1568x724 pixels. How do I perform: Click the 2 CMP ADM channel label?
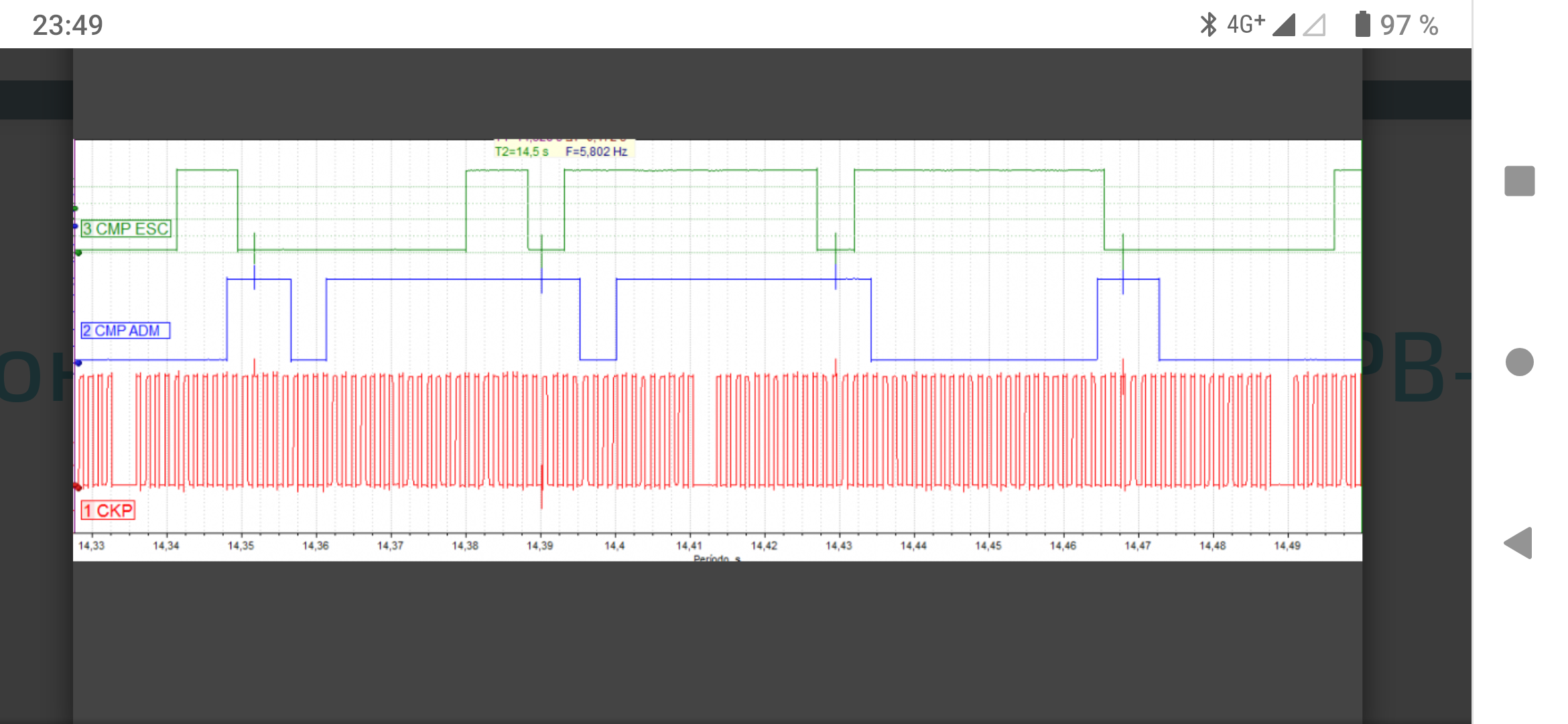point(125,330)
